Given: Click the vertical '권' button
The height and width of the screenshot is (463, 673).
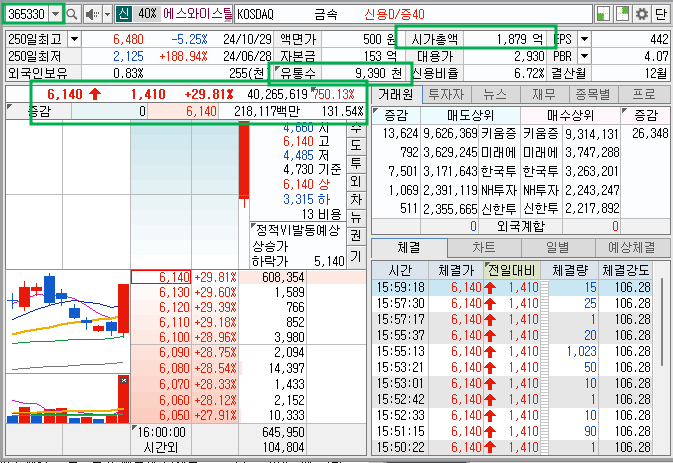Looking at the screenshot, I should tap(356, 236).
